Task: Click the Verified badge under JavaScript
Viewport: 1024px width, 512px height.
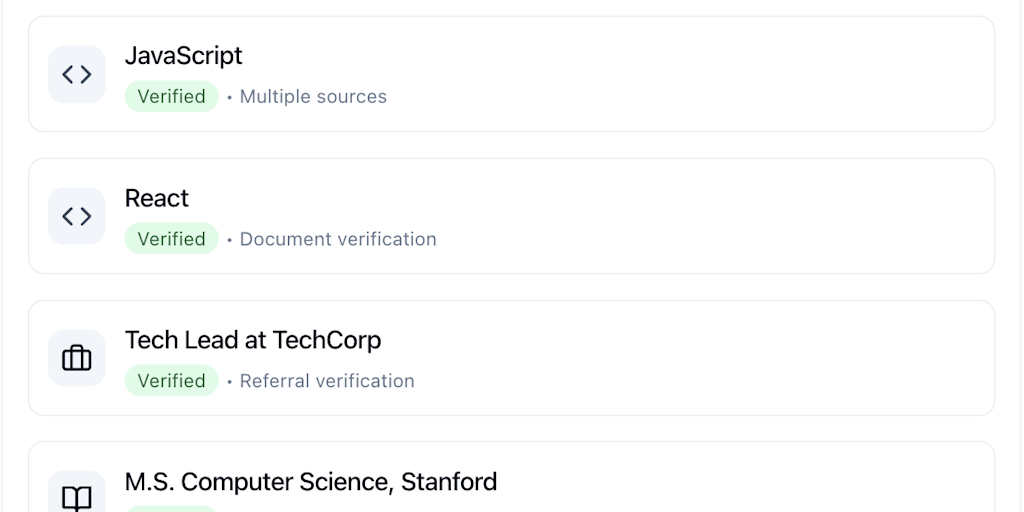Action: (x=171, y=97)
